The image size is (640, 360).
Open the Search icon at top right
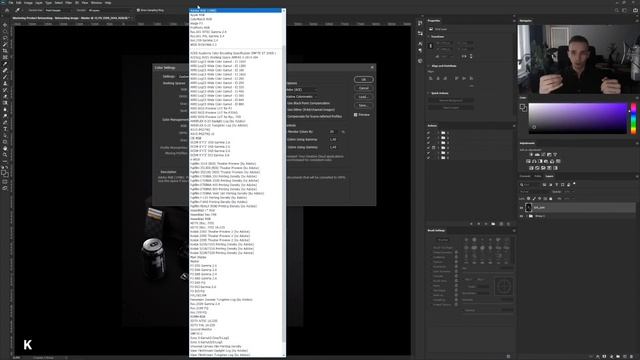(617, 10)
